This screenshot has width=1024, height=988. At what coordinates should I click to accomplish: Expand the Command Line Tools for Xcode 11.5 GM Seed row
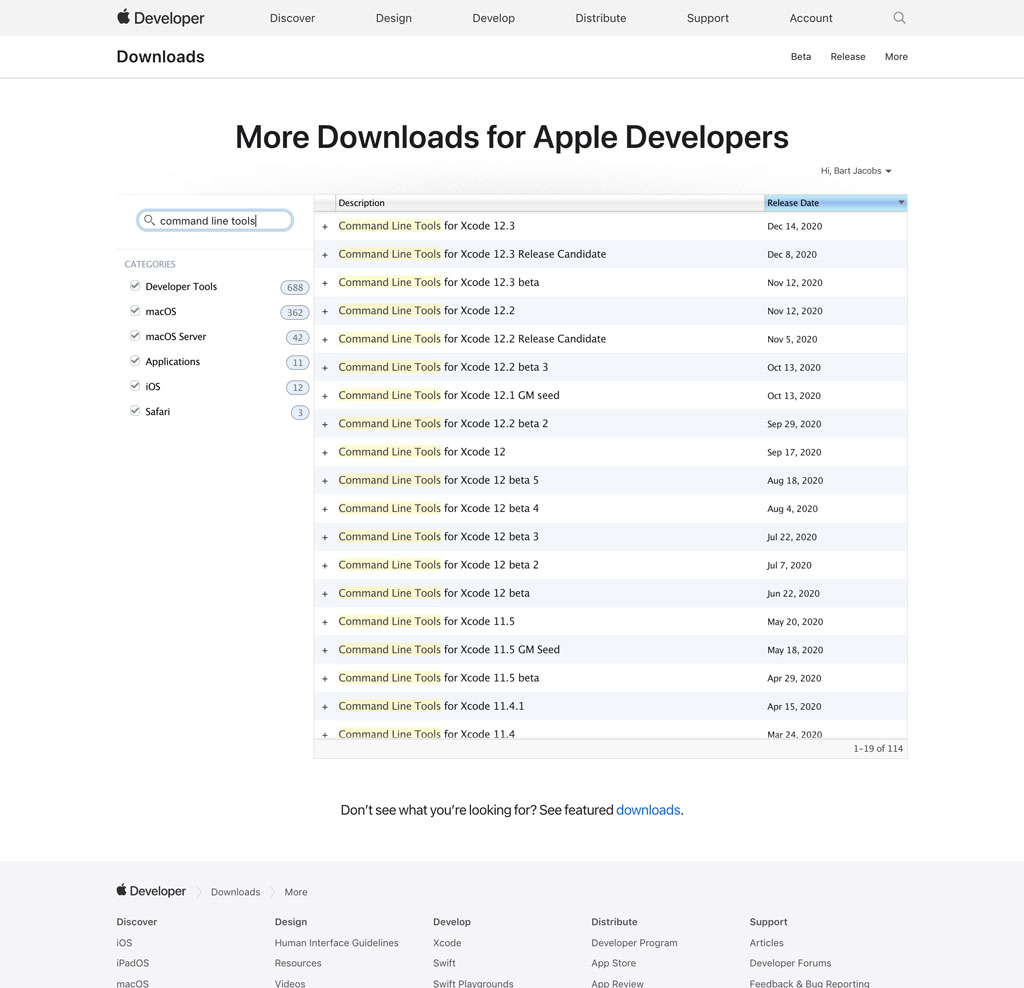(x=324, y=649)
